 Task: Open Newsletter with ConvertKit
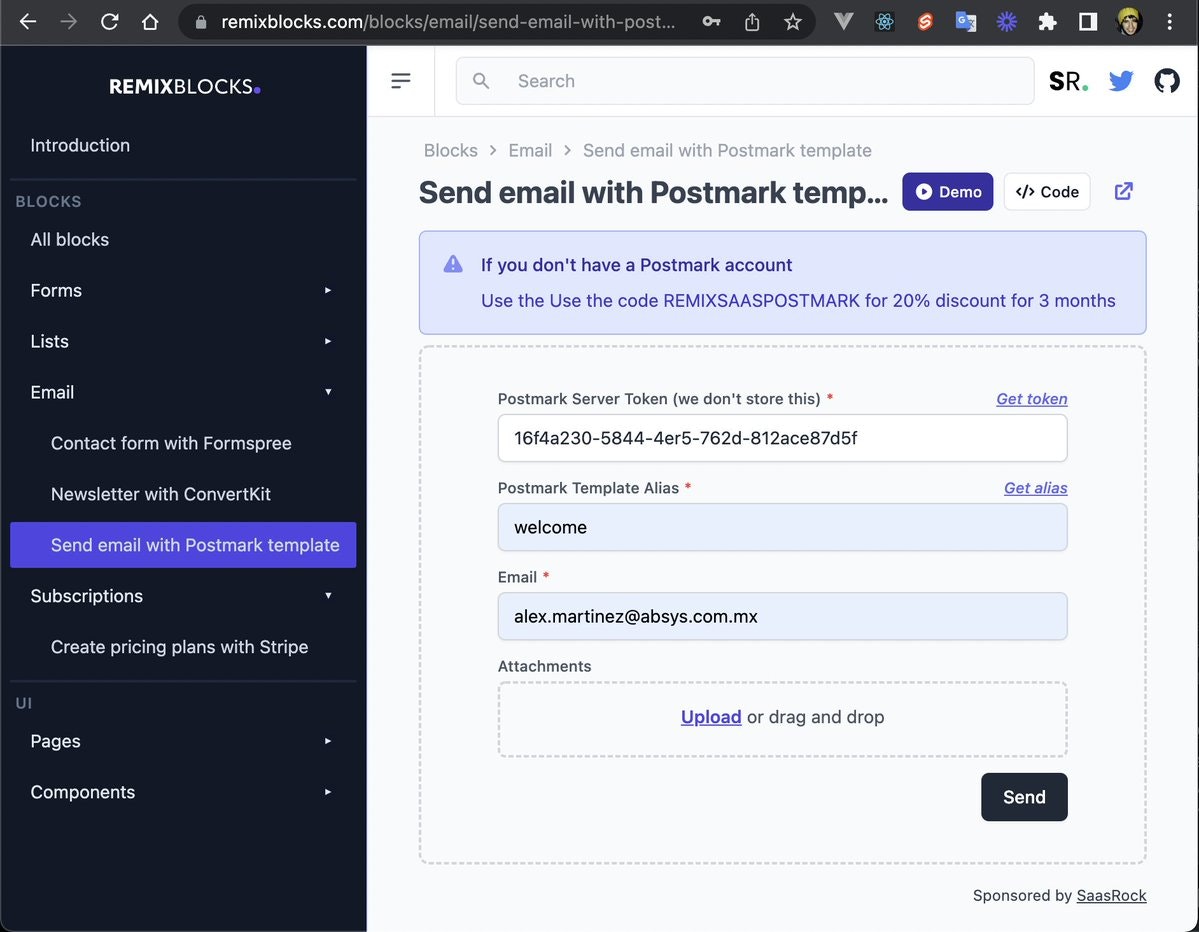[183, 494]
